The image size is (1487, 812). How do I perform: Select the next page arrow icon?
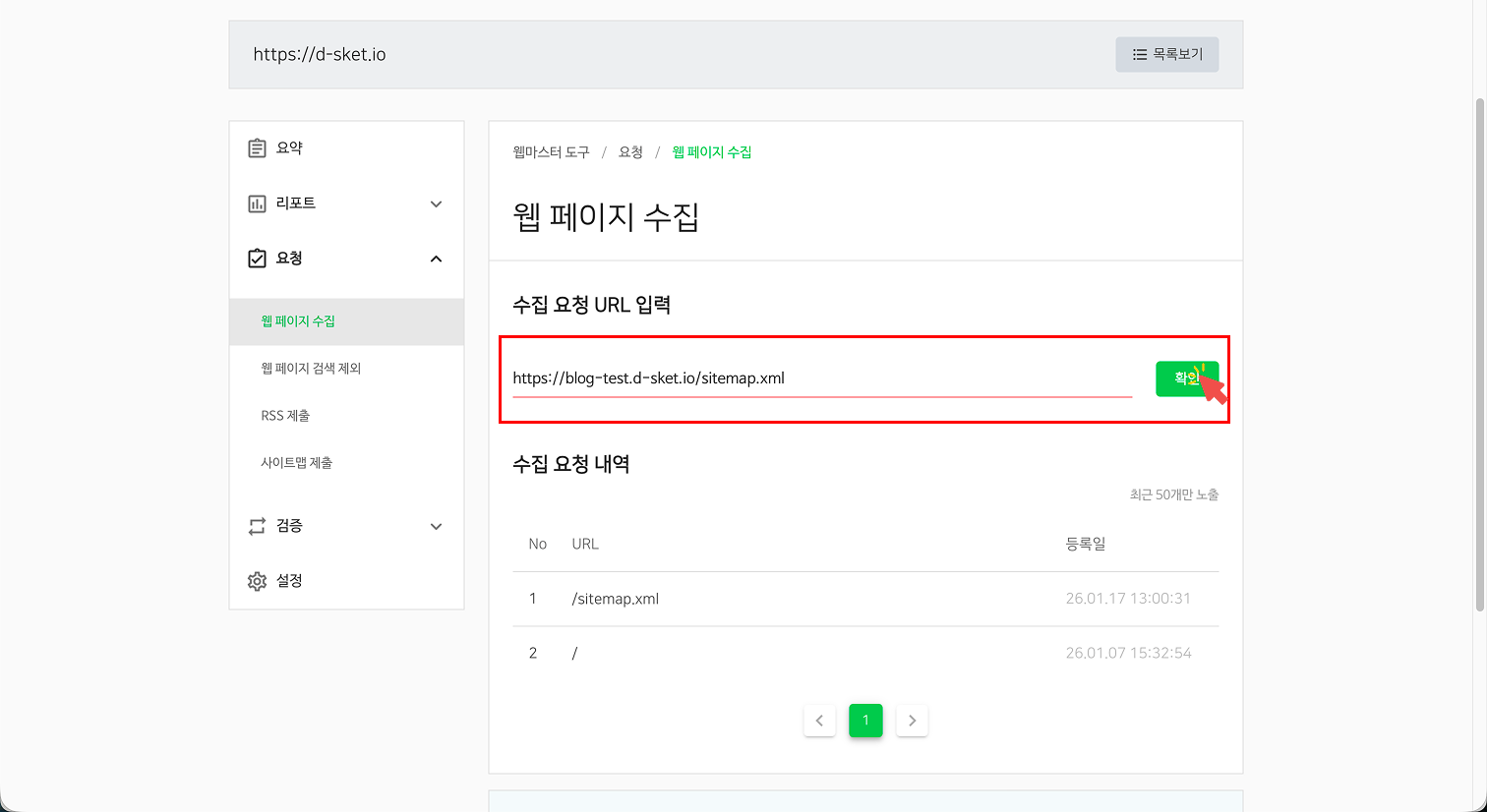pyautogui.click(x=912, y=720)
